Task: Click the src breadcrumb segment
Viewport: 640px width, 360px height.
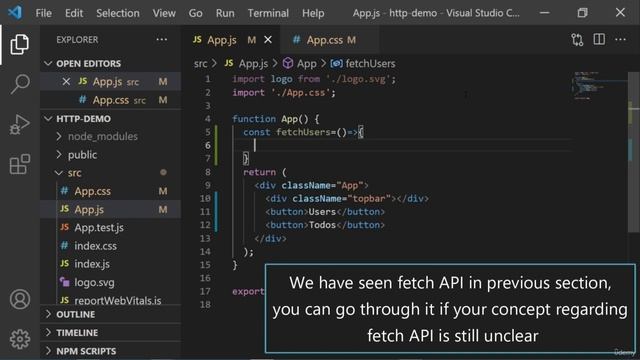Action: (200, 64)
